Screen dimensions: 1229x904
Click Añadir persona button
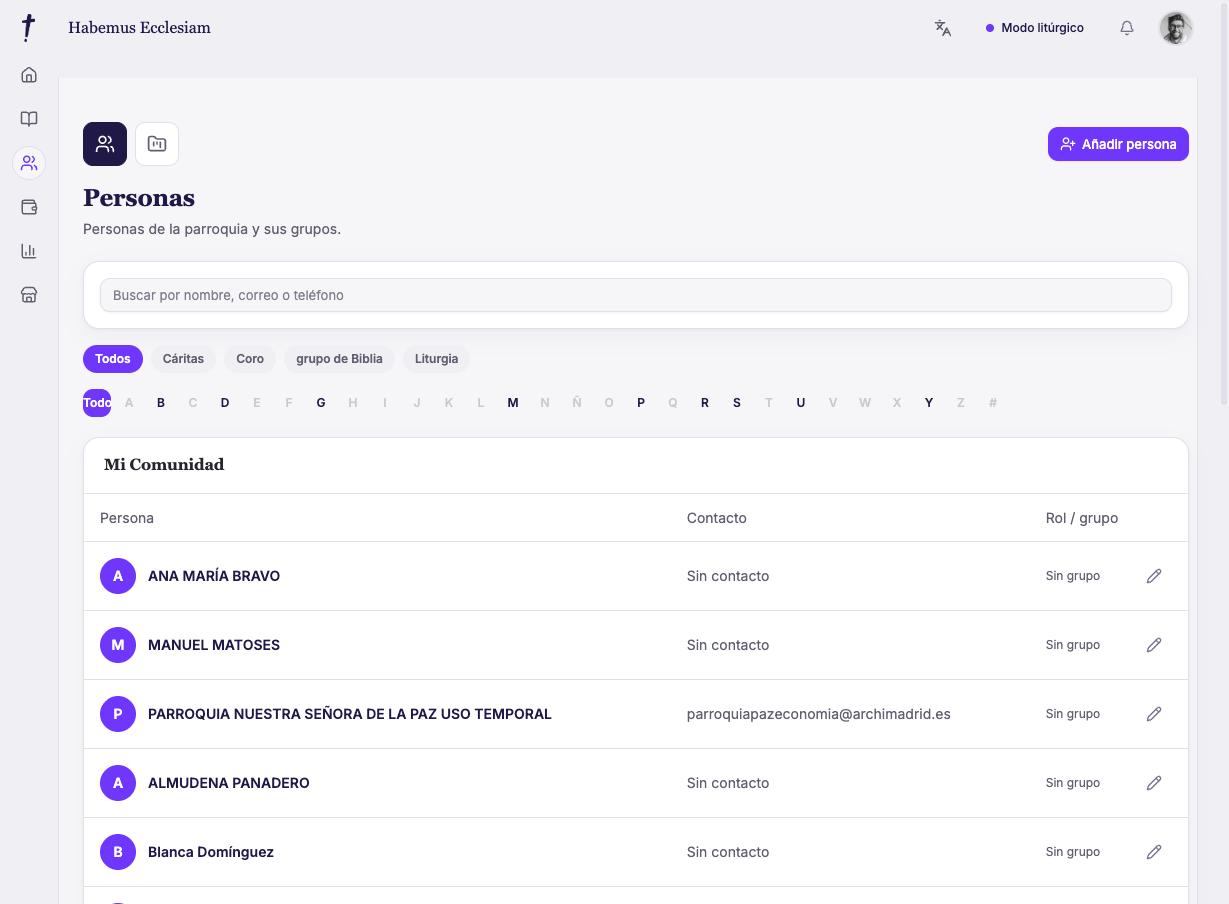(1118, 144)
